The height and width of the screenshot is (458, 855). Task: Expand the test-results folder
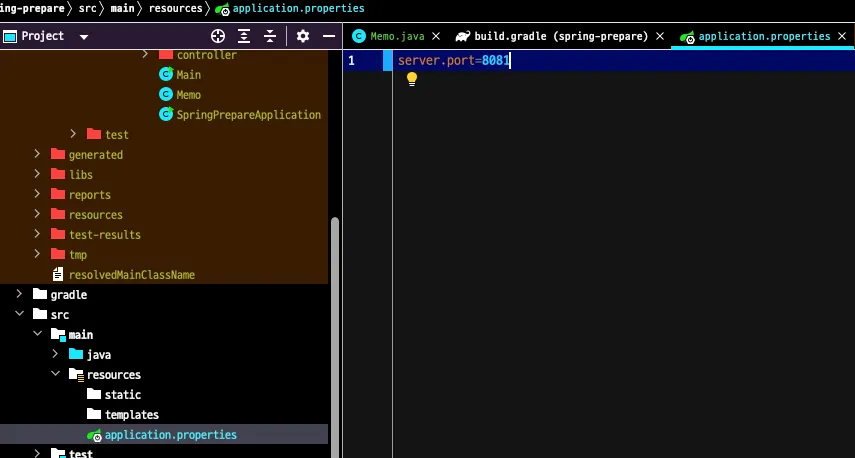[x=37, y=234]
